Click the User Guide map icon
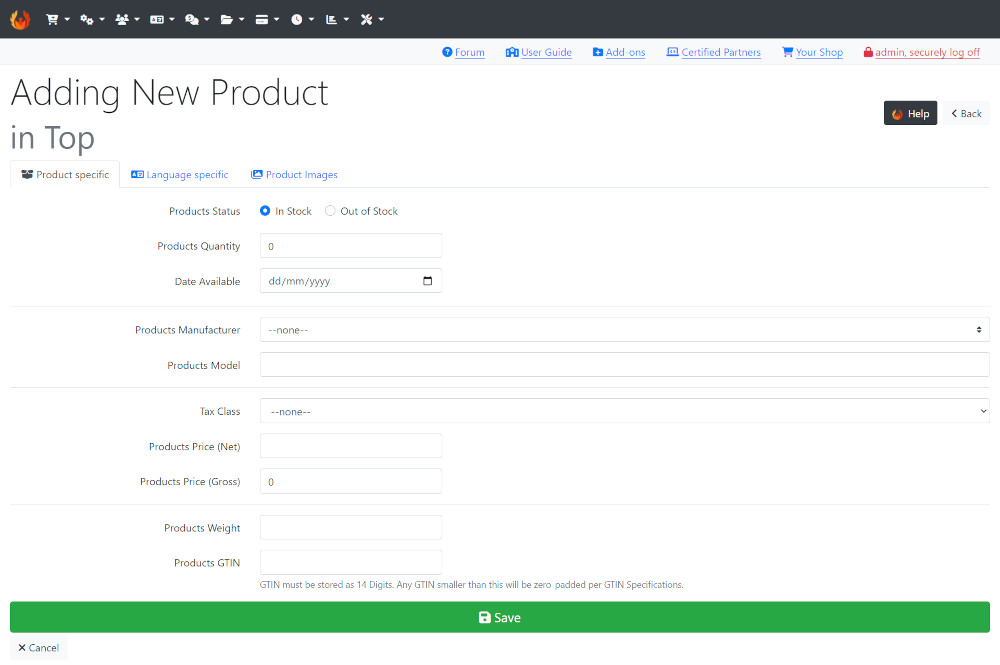The width and height of the screenshot is (1000, 665). click(511, 52)
